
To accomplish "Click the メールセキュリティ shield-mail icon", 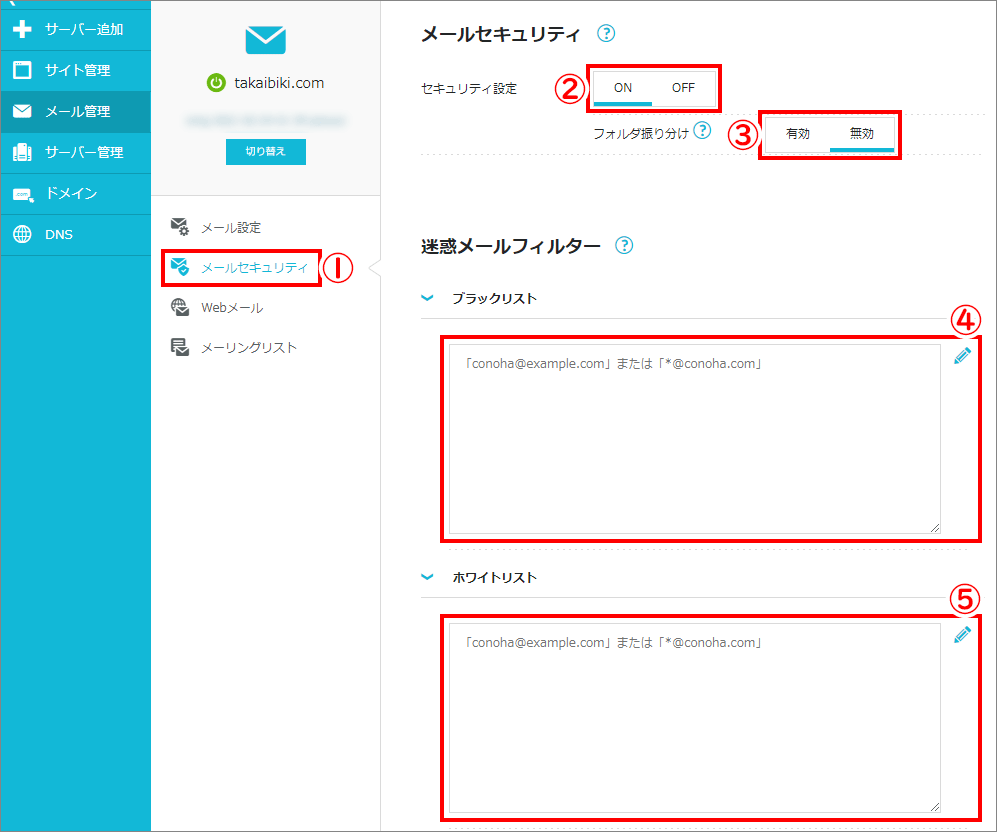I will coord(180,267).
